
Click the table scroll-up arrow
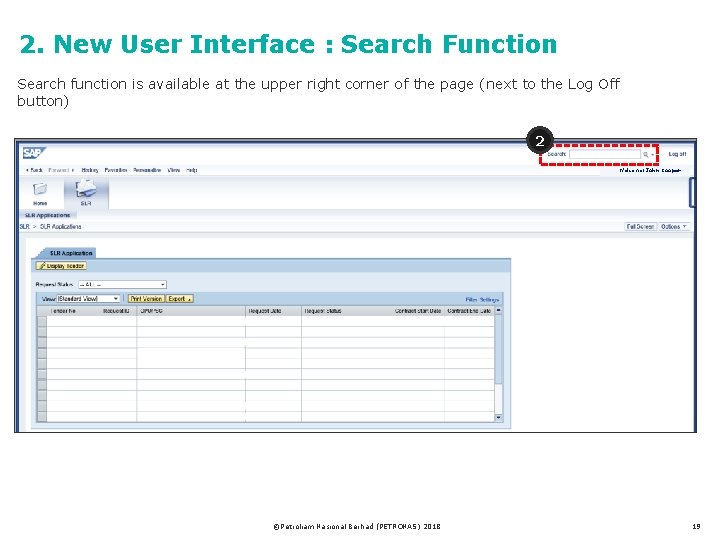tap(499, 311)
